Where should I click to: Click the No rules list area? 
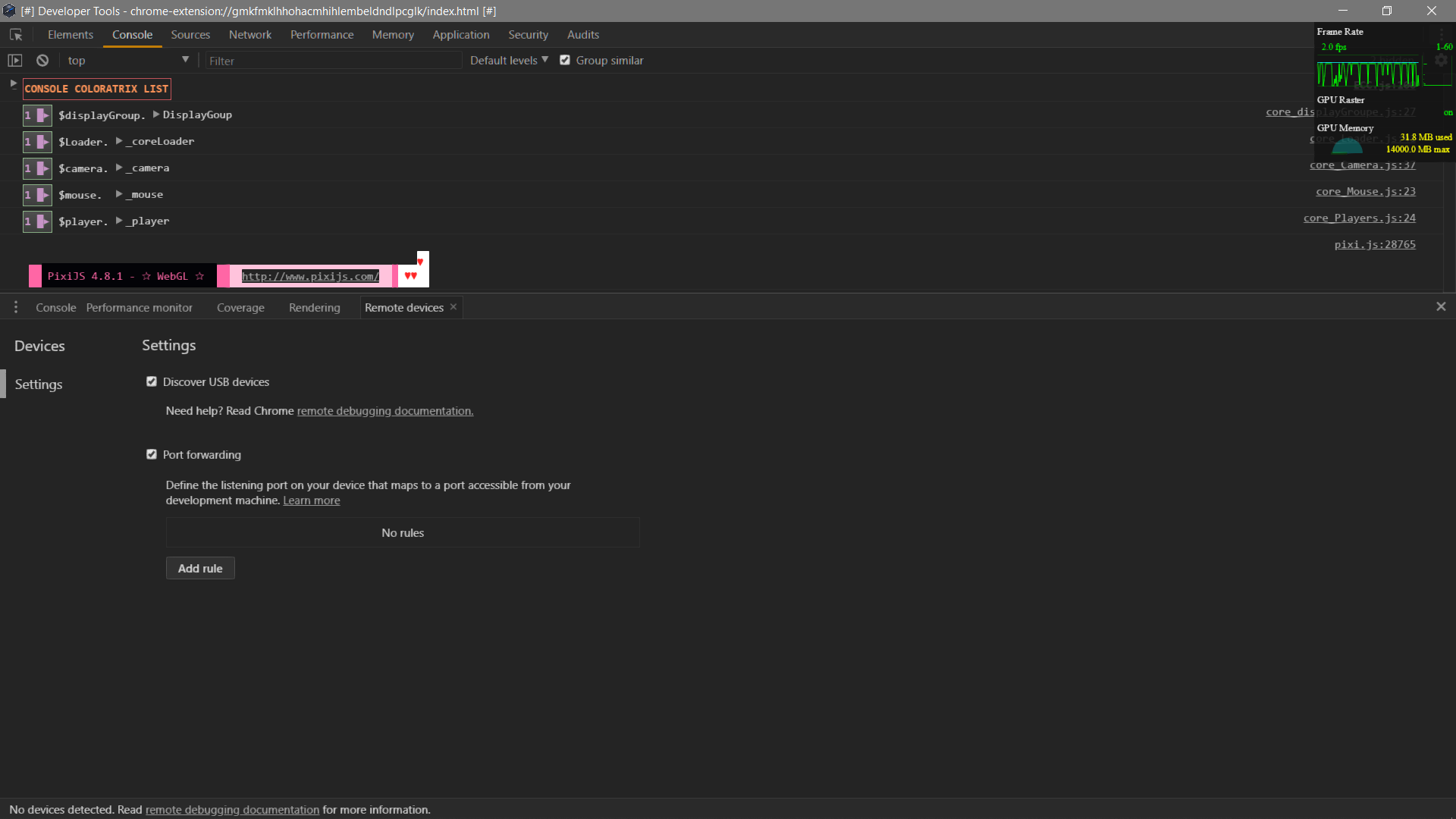(403, 532)
